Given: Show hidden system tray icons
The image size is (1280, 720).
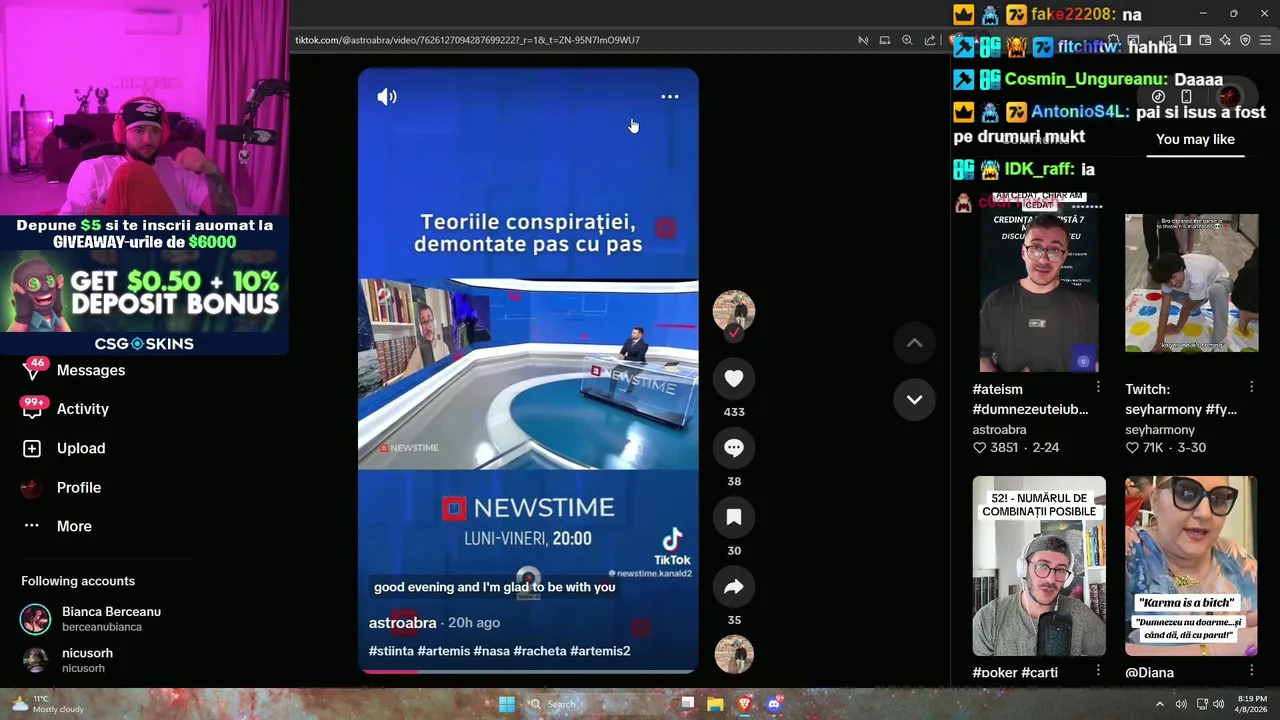Looking at the screenshot, I should pyautogui.click(x=1160, y=704).
